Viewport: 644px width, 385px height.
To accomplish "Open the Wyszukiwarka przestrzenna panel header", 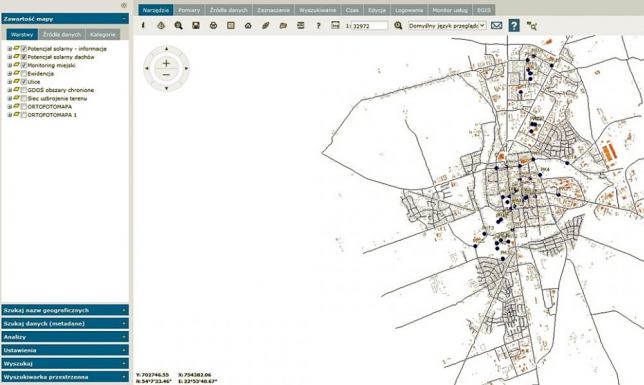I will click(65, 377).
